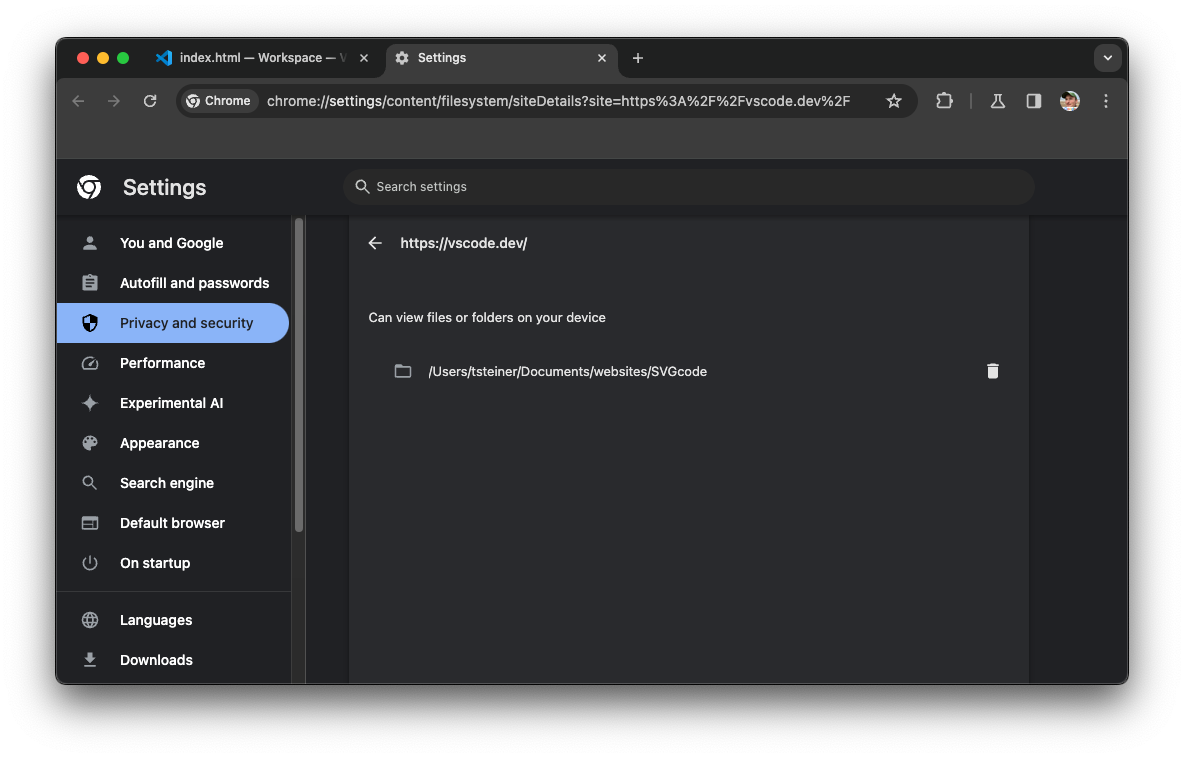Click the Chrome logo beside Settings heading

(x=88, y=187)
